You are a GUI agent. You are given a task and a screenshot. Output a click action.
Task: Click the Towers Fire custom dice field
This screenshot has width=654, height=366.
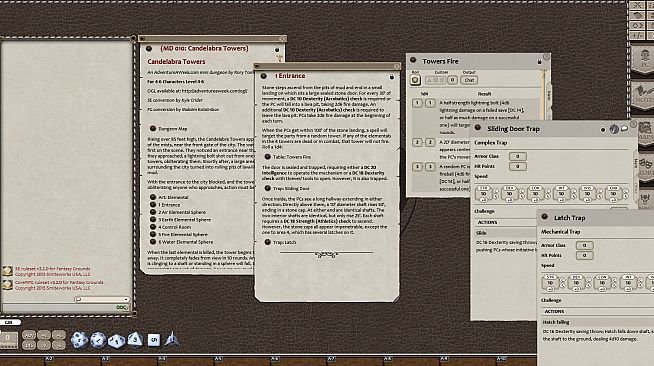point(435,80)
